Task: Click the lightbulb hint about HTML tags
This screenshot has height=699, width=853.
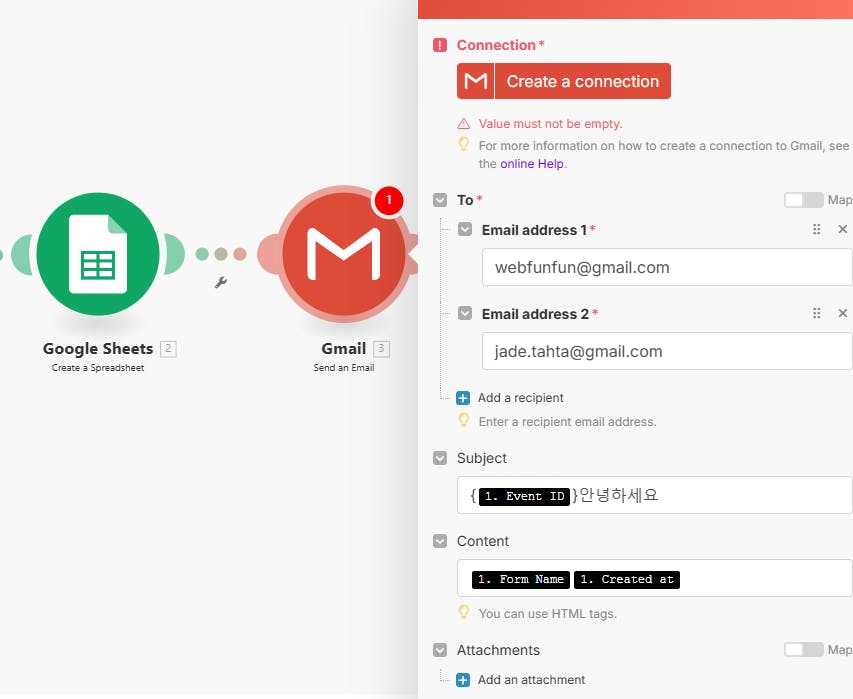Action: (x=463, y=612)
